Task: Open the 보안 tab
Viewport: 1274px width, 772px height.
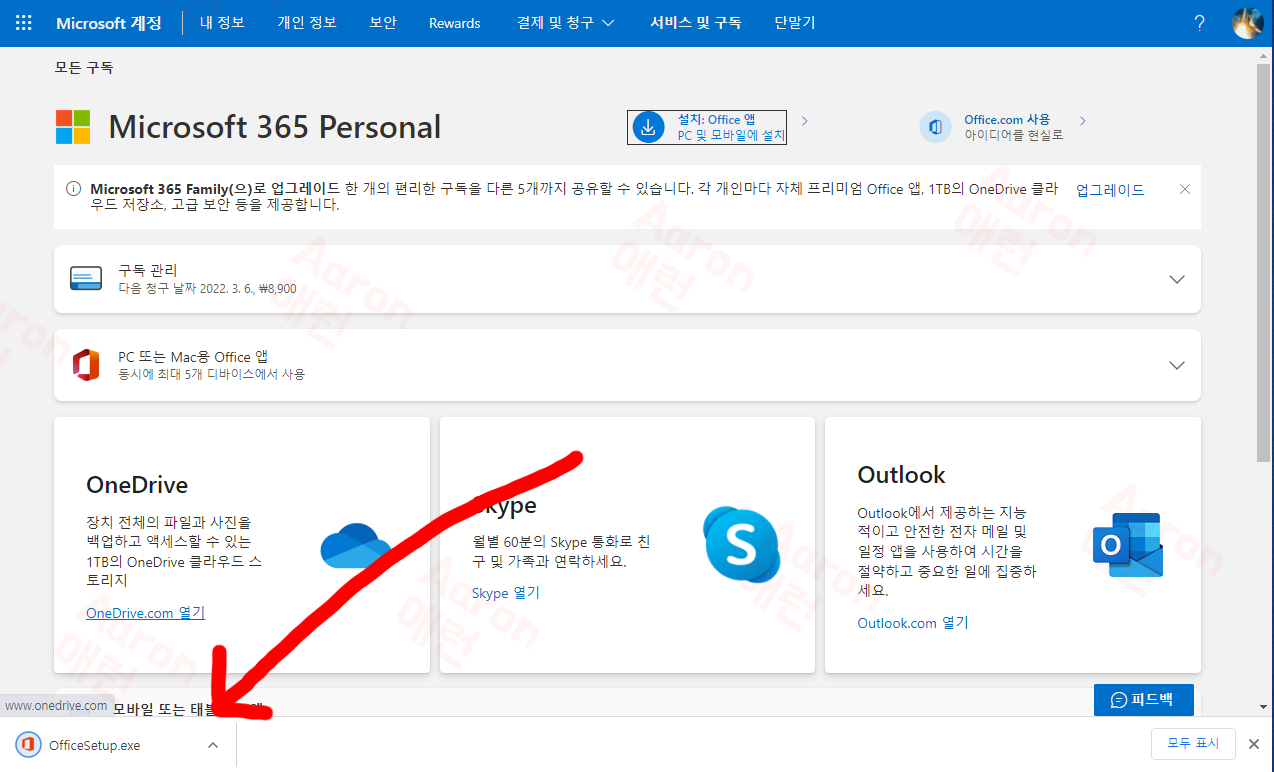Action: [383, 23]
